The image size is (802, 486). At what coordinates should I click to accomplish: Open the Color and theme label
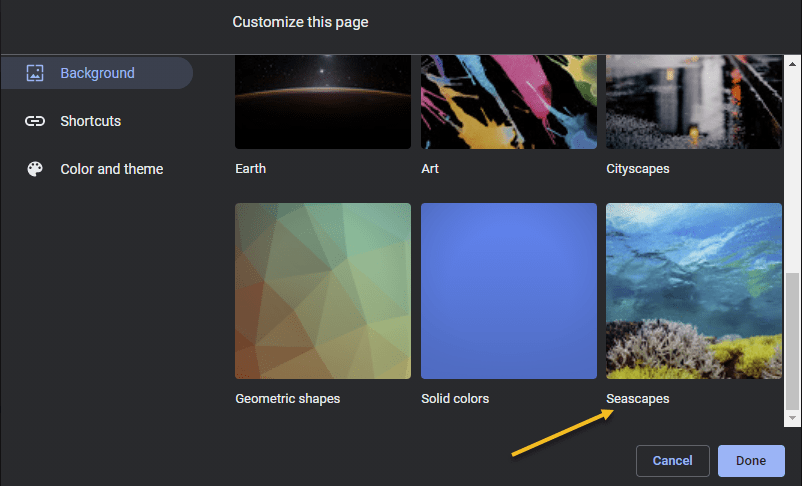[111, 169]
